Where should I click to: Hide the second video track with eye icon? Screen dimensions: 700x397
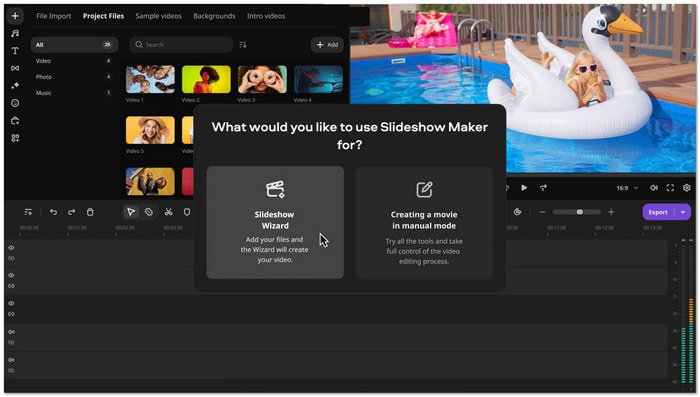click(11, 276)
